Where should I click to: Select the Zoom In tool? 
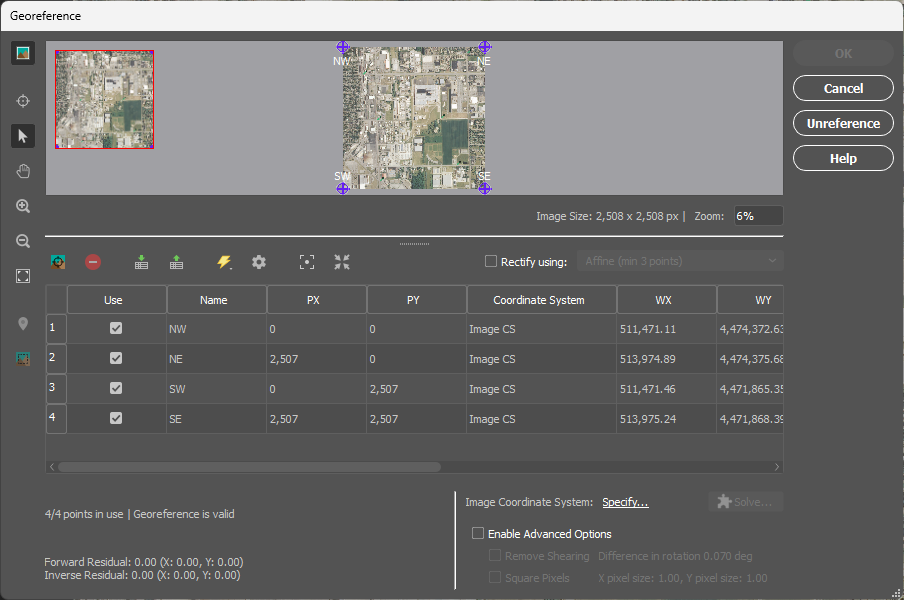pos(22,206)
